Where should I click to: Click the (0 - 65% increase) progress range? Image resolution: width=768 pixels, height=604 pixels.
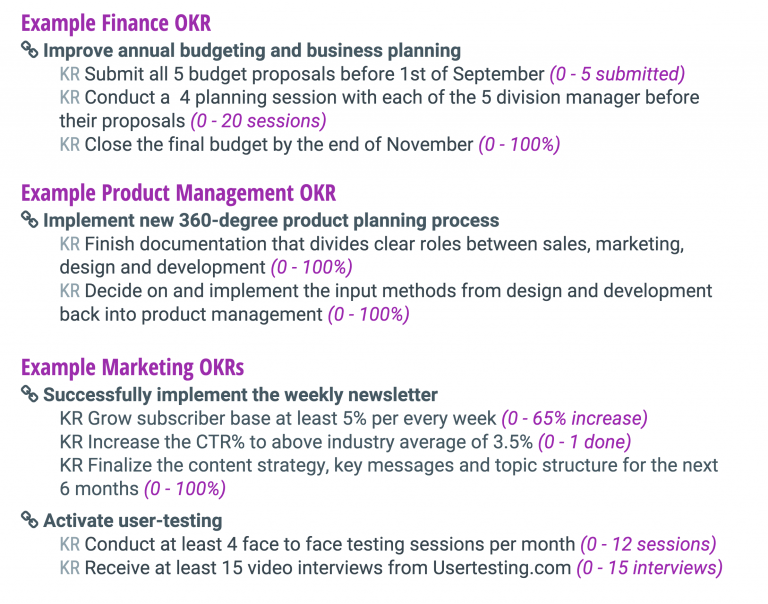coord(575,418)
